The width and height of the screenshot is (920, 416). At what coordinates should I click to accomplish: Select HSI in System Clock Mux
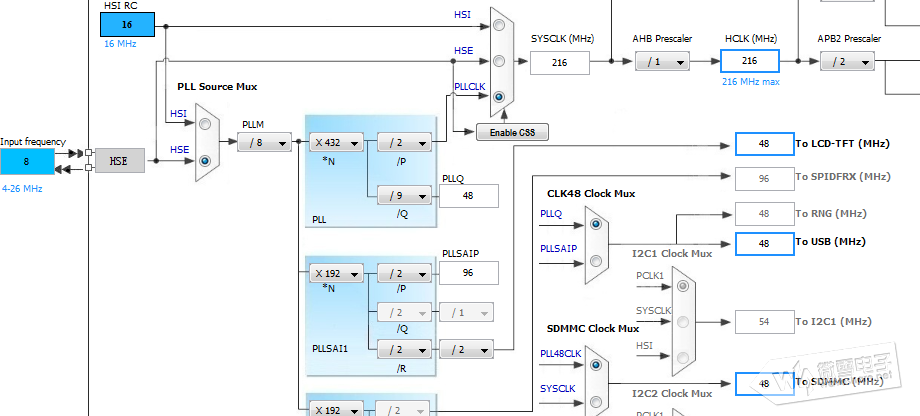(x=498, y=22)
